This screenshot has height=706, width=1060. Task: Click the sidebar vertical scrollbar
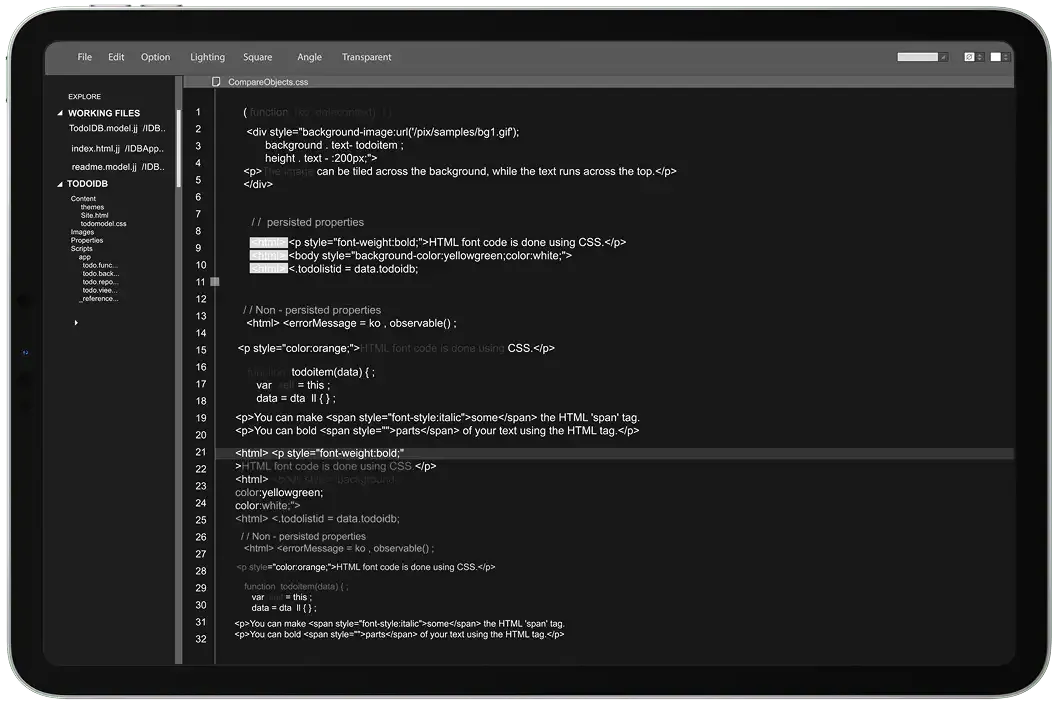click(x=179, y=150)
